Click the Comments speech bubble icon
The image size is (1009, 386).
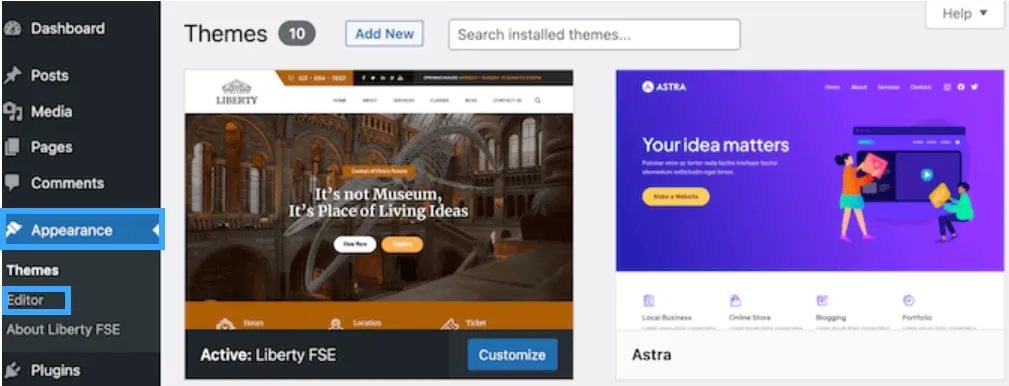(x=12, y=183)
